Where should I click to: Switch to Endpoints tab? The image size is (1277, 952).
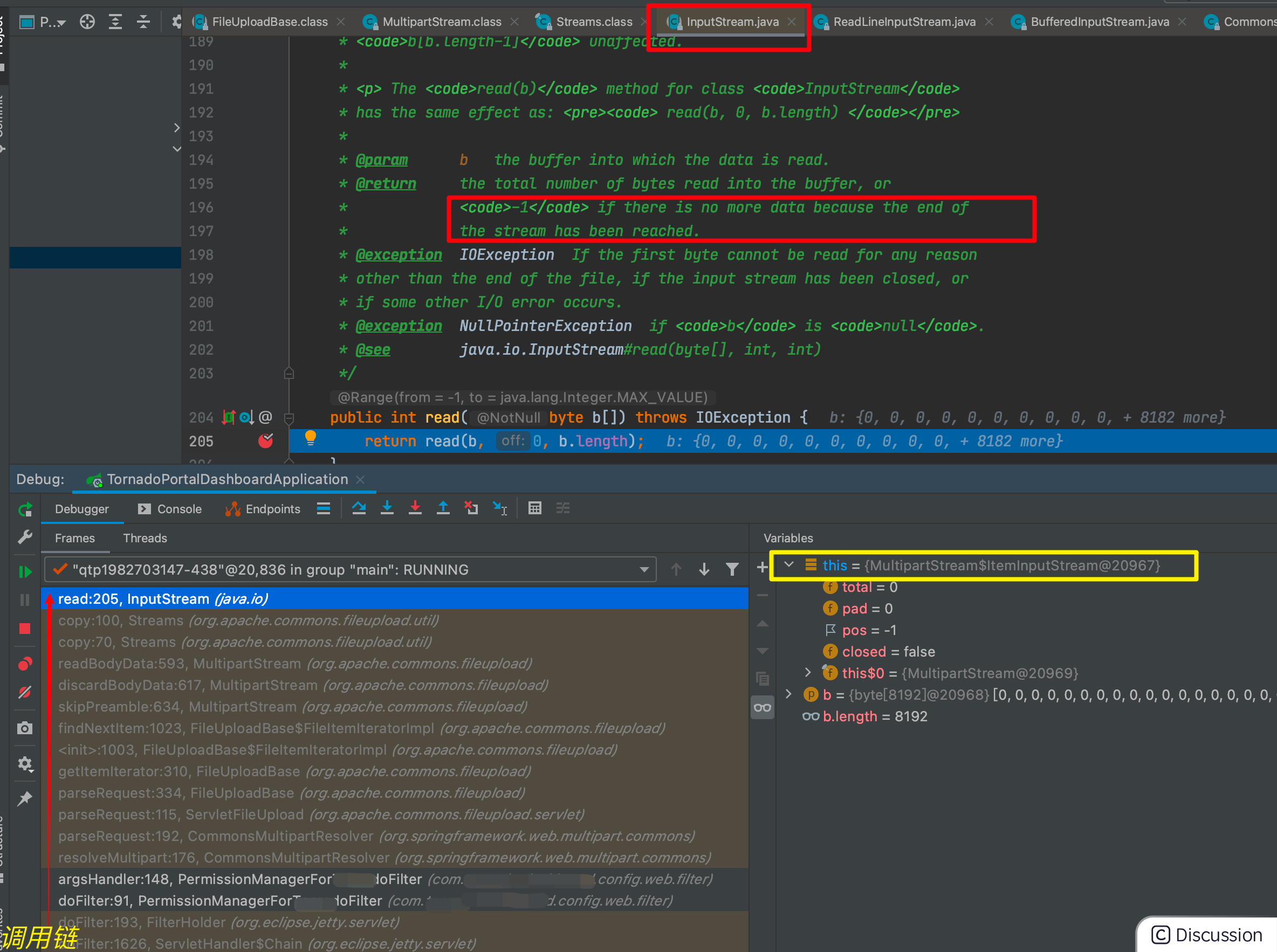(263, 509)
